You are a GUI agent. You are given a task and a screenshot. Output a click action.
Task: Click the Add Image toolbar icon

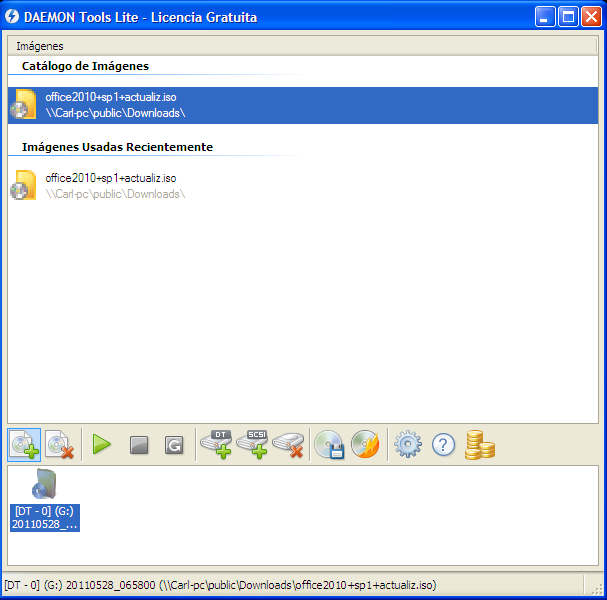[x=24, y=444]
